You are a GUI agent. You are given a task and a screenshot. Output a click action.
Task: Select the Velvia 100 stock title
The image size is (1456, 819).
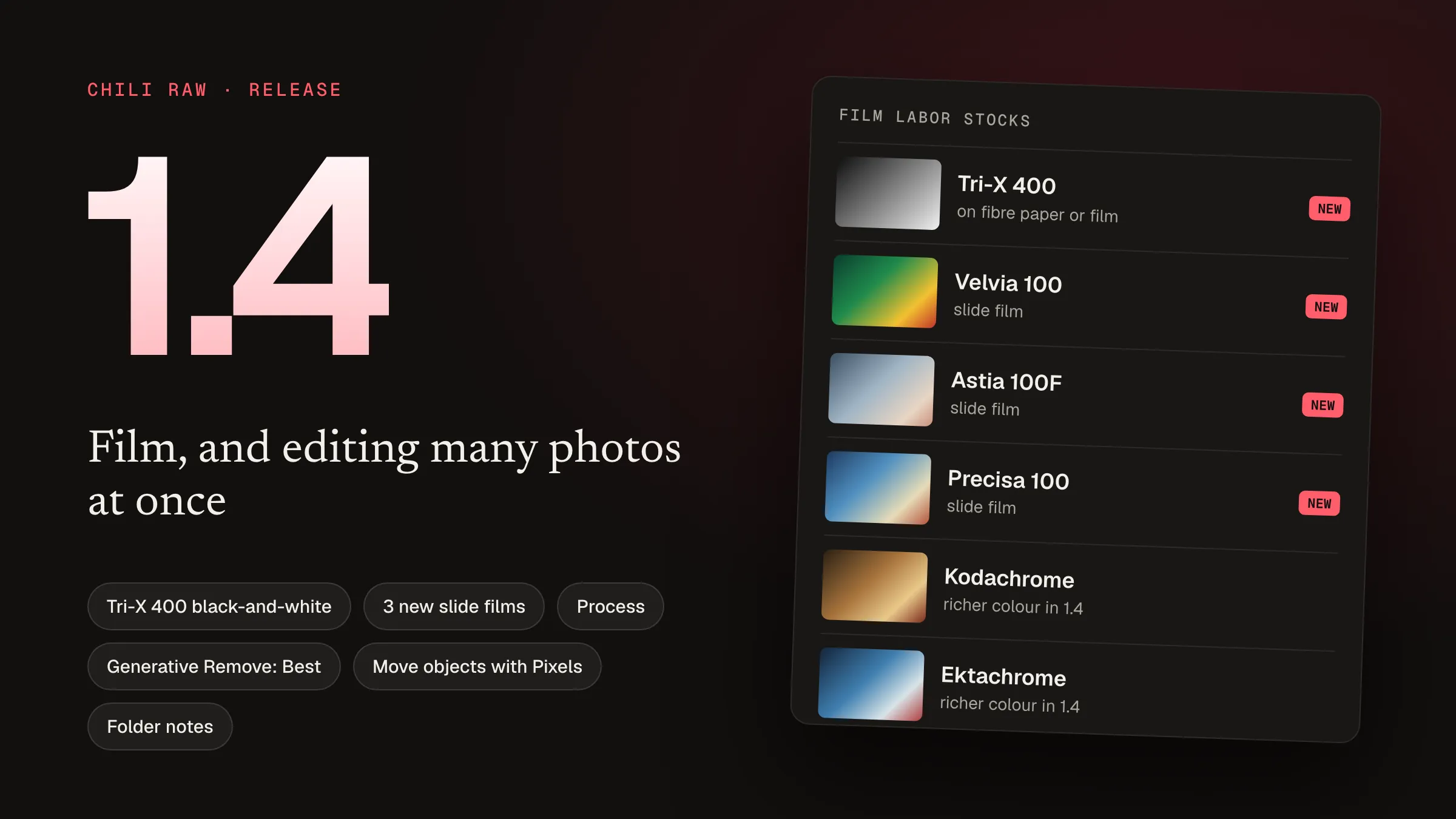[1008, 283]
